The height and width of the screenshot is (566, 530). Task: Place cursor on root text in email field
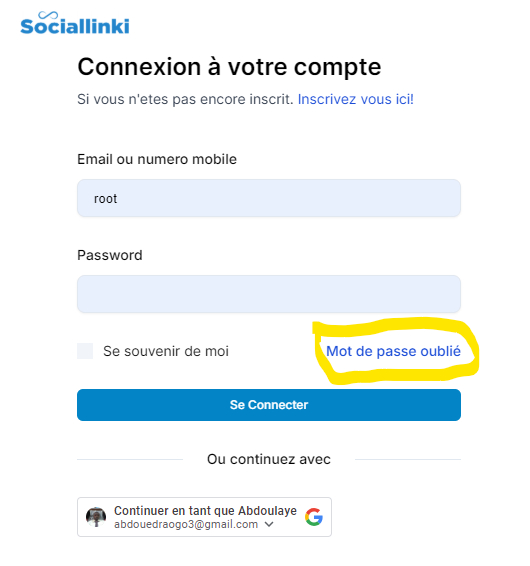pyautogui.click(x=105, y=199)
